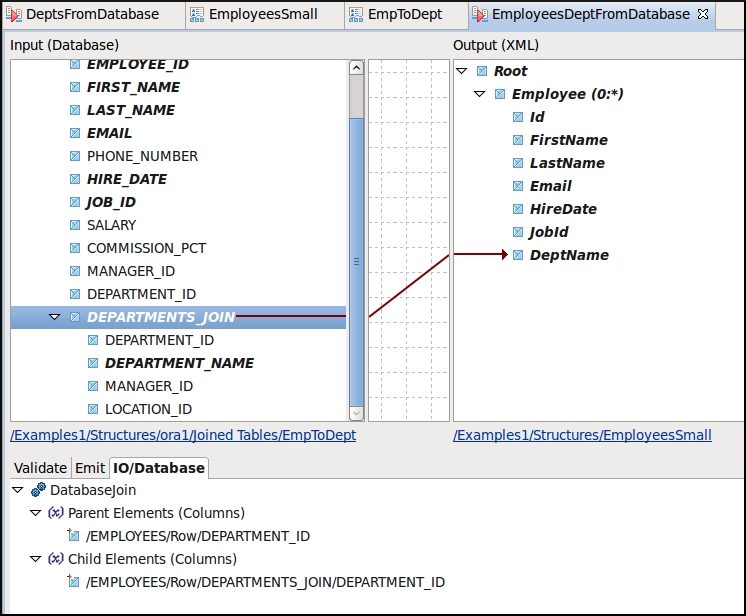This screenshot has width=746, height=616.
Task: Collapse the DatabaseJoin node
Action: click(18, 490)
